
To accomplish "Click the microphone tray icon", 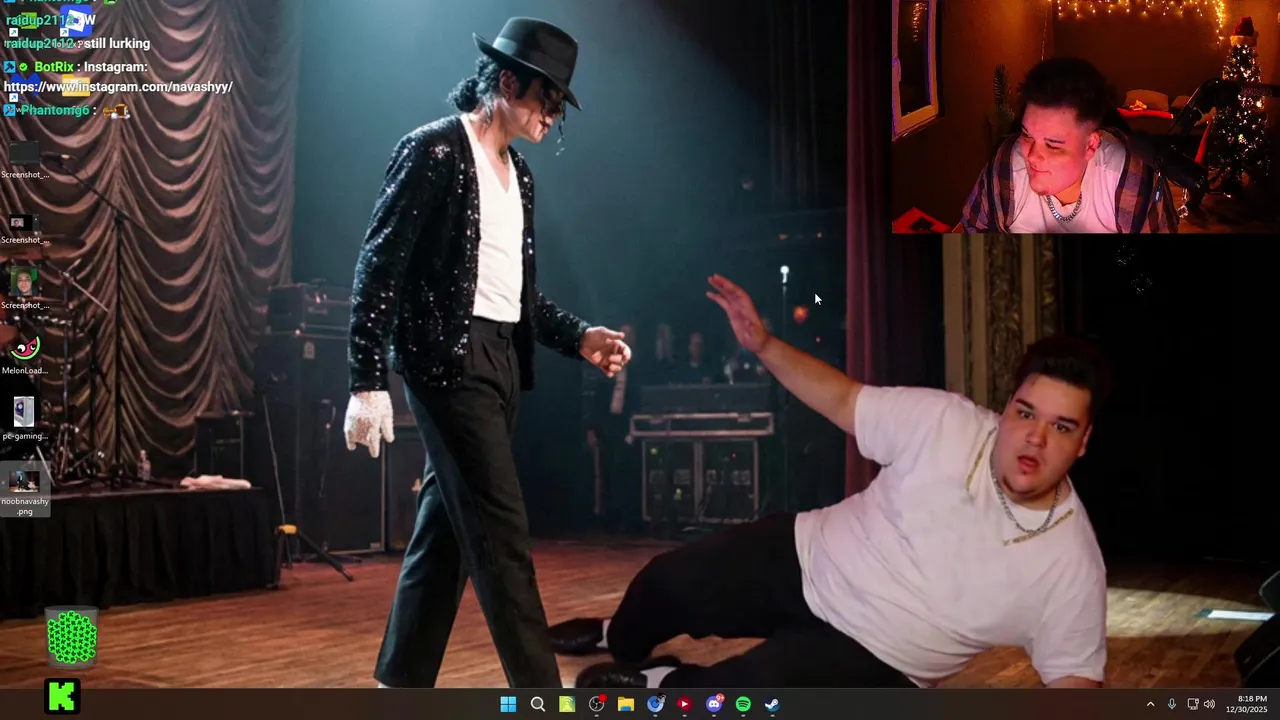I will click(1171, 704).
